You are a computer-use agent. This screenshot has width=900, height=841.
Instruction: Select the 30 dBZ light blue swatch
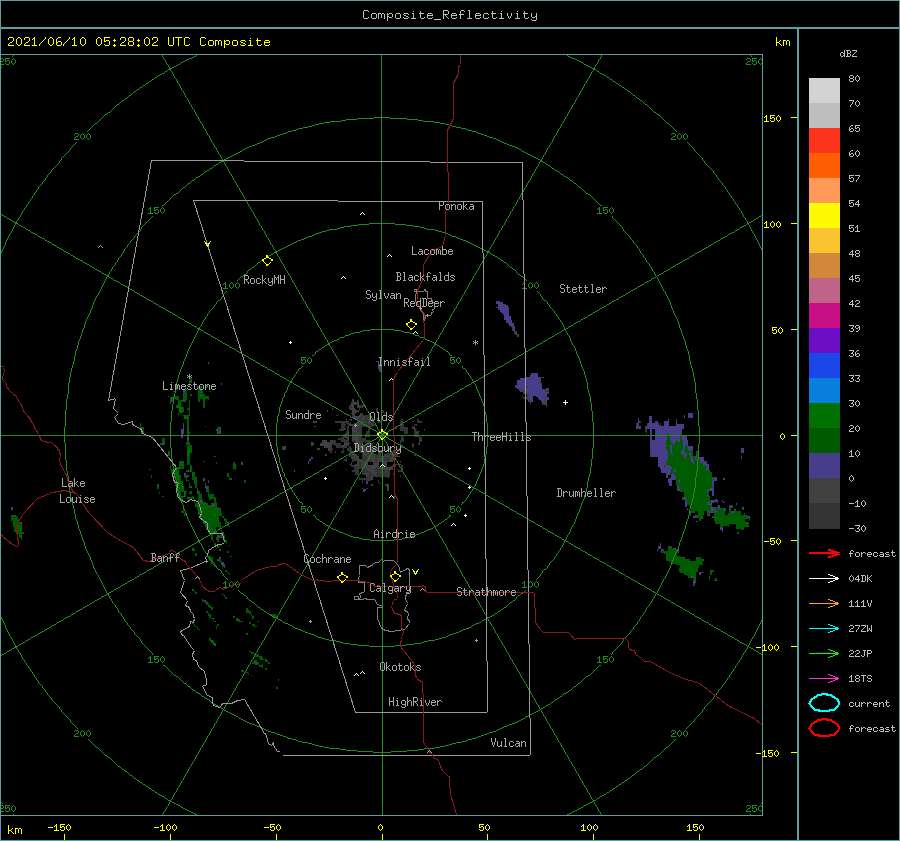[x=824, y=390]
